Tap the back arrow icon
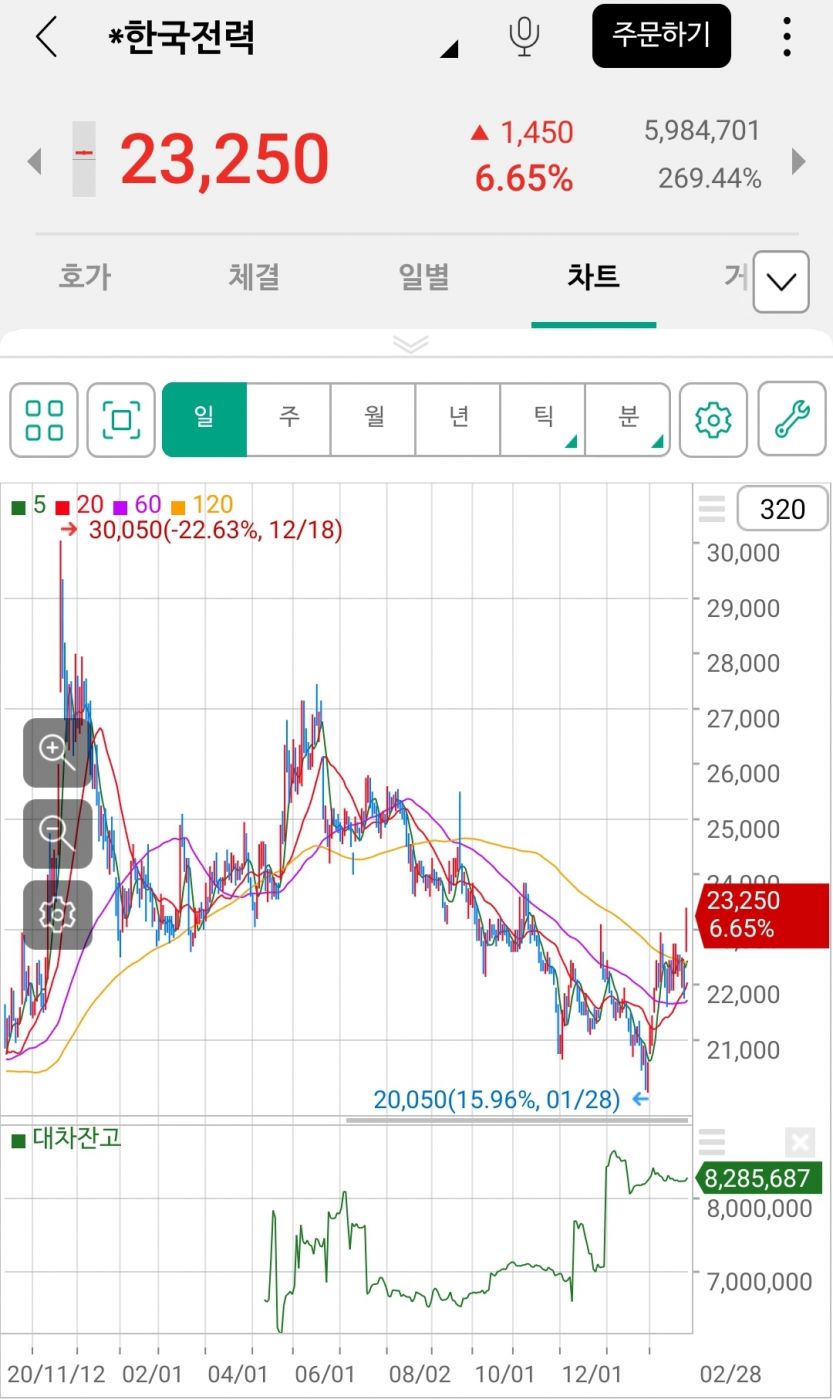The image size is (833, 1400). point(46,37)
